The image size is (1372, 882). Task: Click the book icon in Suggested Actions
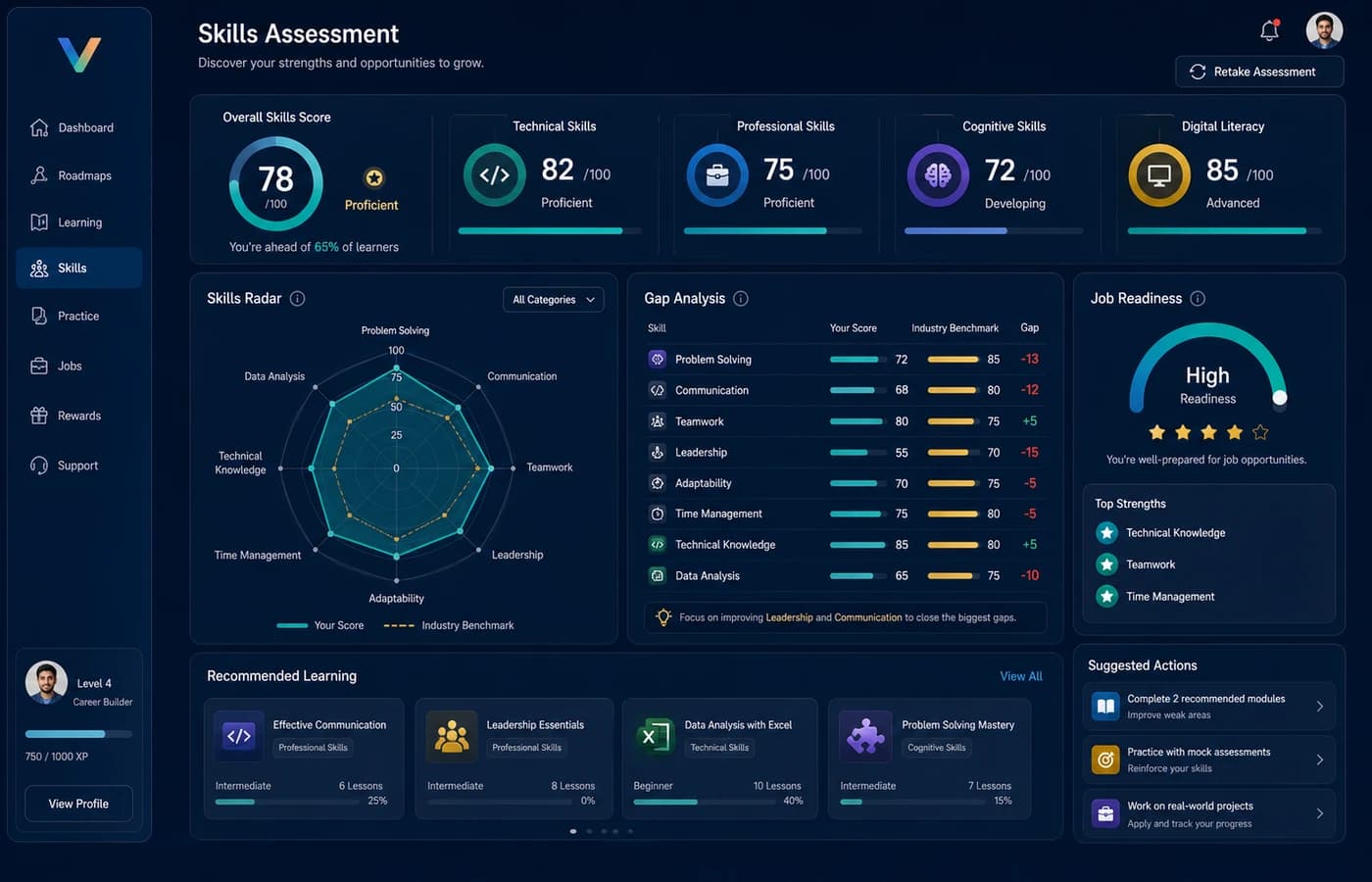pyautogui.click(x=1105, y=706)
